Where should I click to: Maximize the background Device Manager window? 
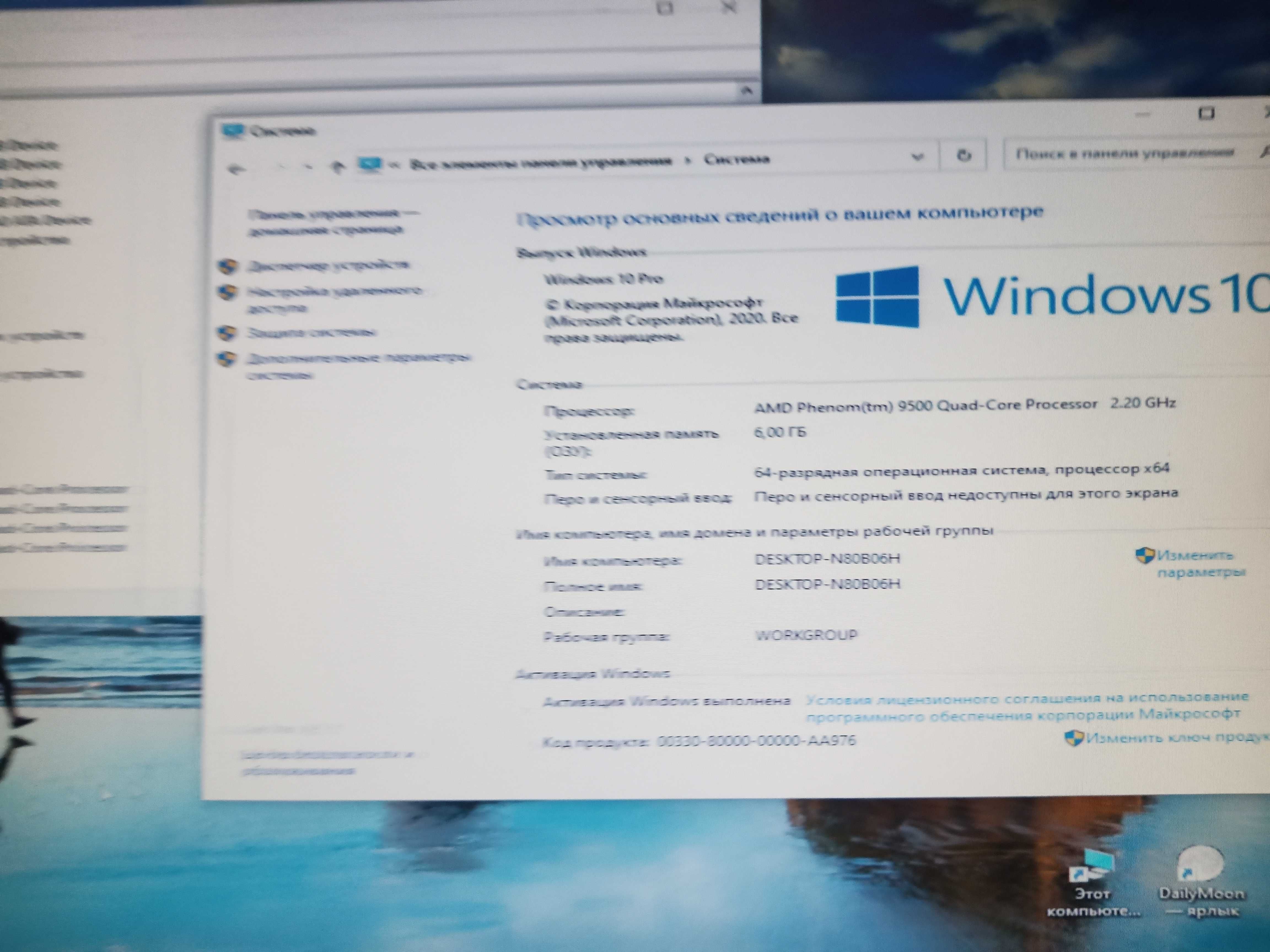665,7
